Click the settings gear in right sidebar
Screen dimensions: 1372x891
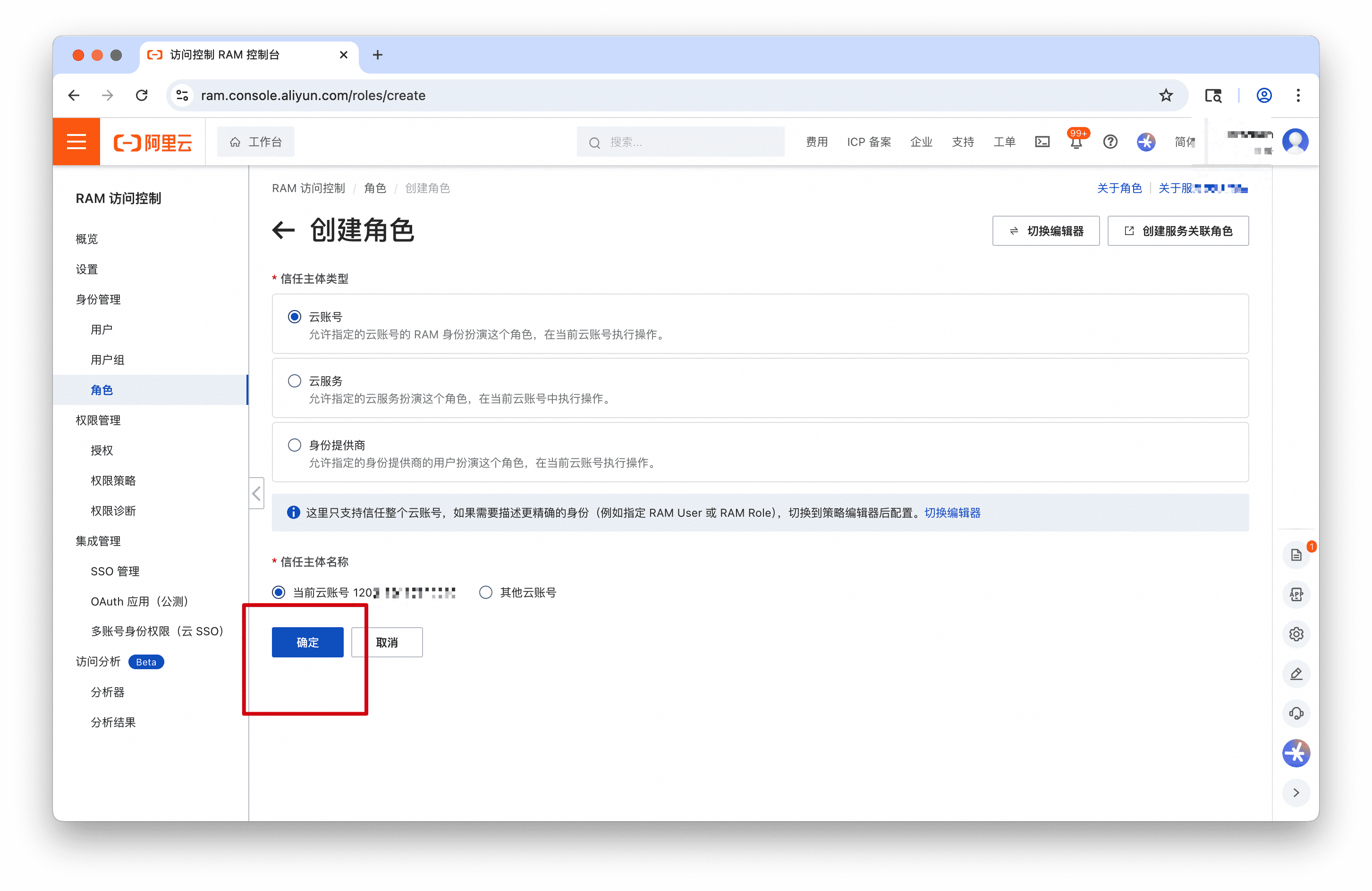(1296, 635)
